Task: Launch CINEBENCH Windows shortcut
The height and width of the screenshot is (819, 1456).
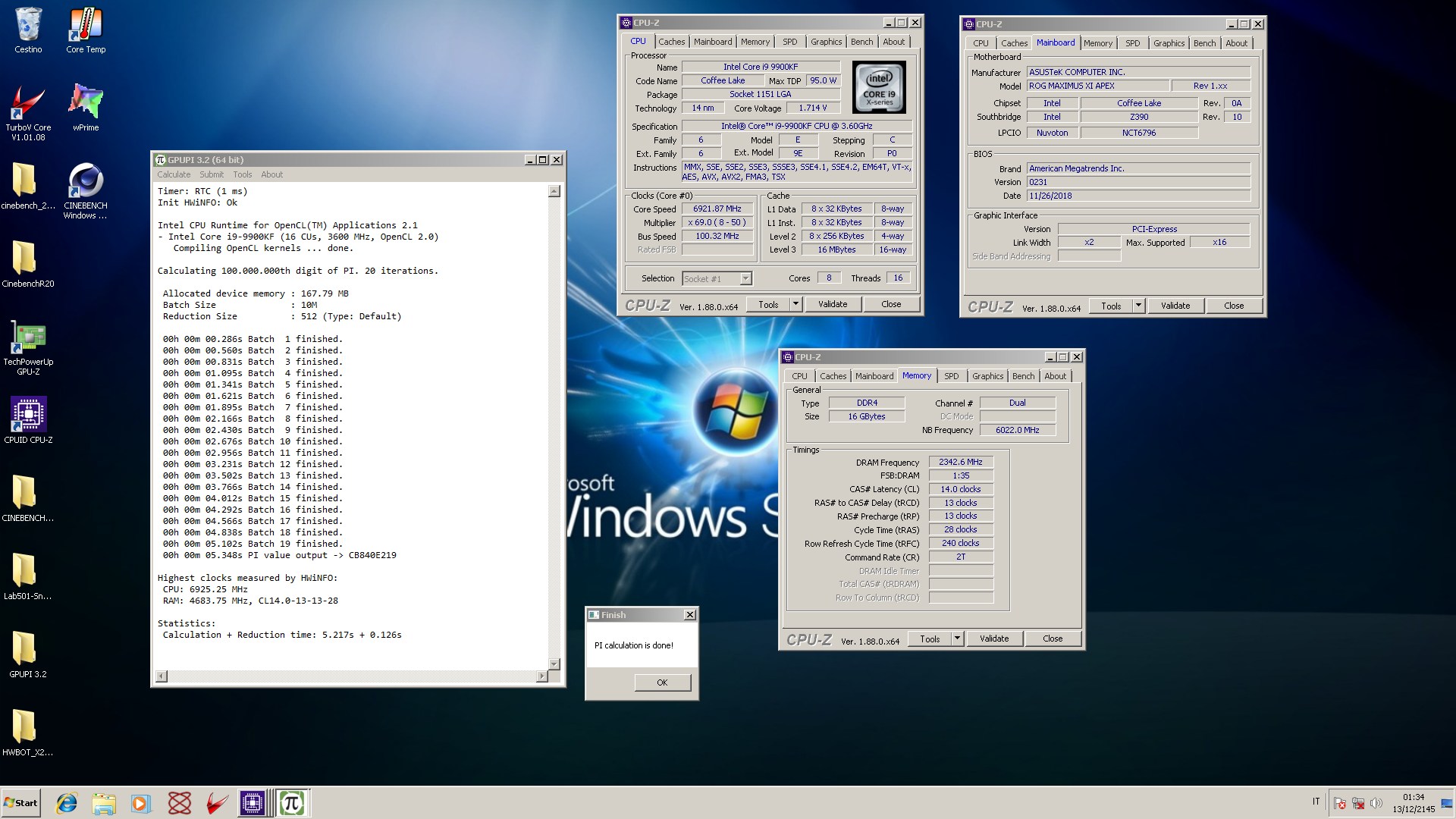Action: coord(86,190)
